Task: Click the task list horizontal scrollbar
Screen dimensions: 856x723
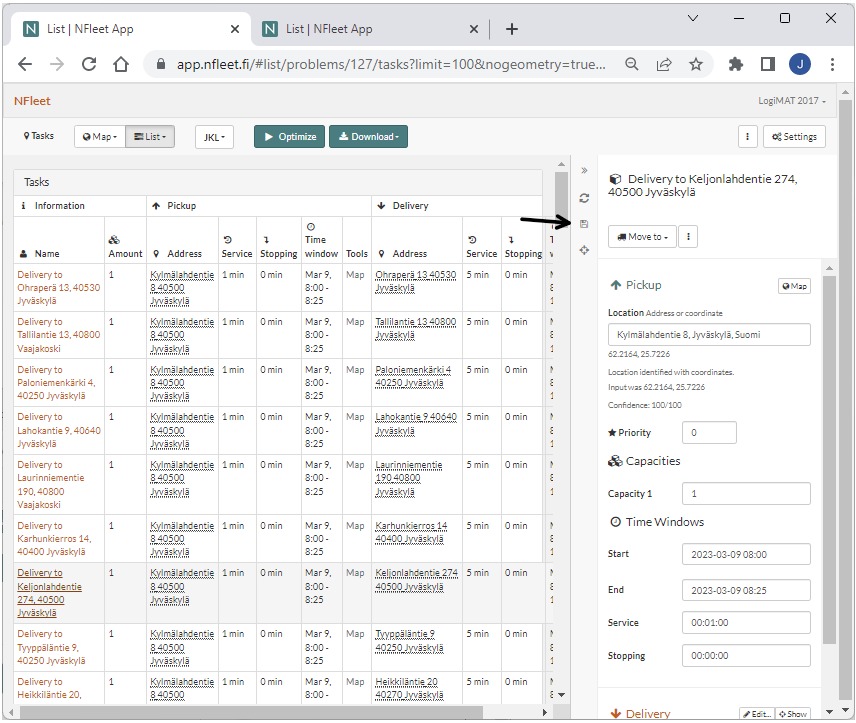Action: pyautogui.click(x=251, y=712)
